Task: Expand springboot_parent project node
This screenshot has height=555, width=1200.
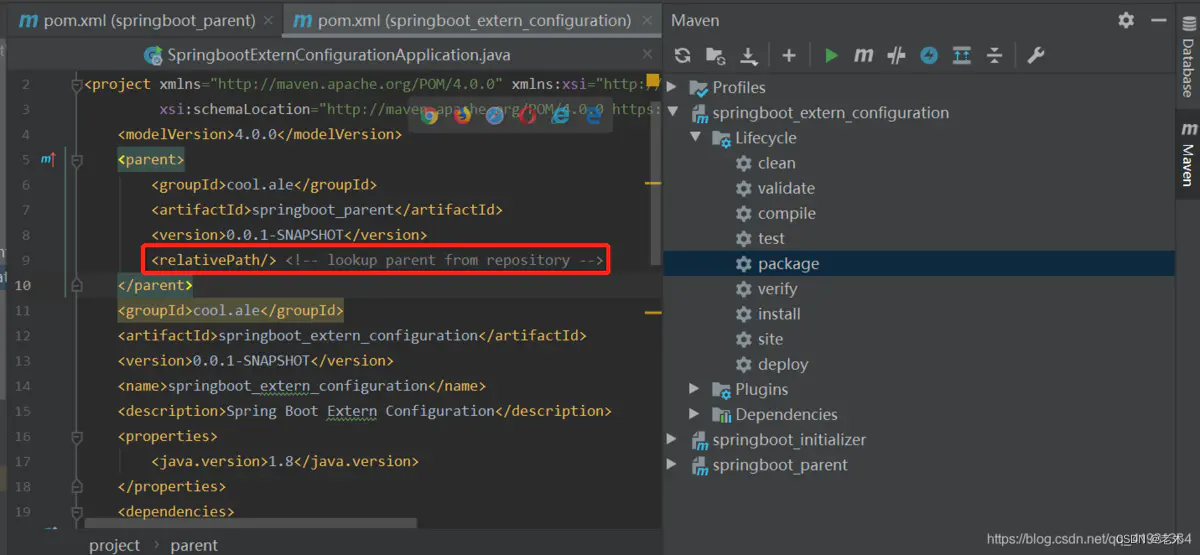Action: pyautogui.click(x=672, y=464)
